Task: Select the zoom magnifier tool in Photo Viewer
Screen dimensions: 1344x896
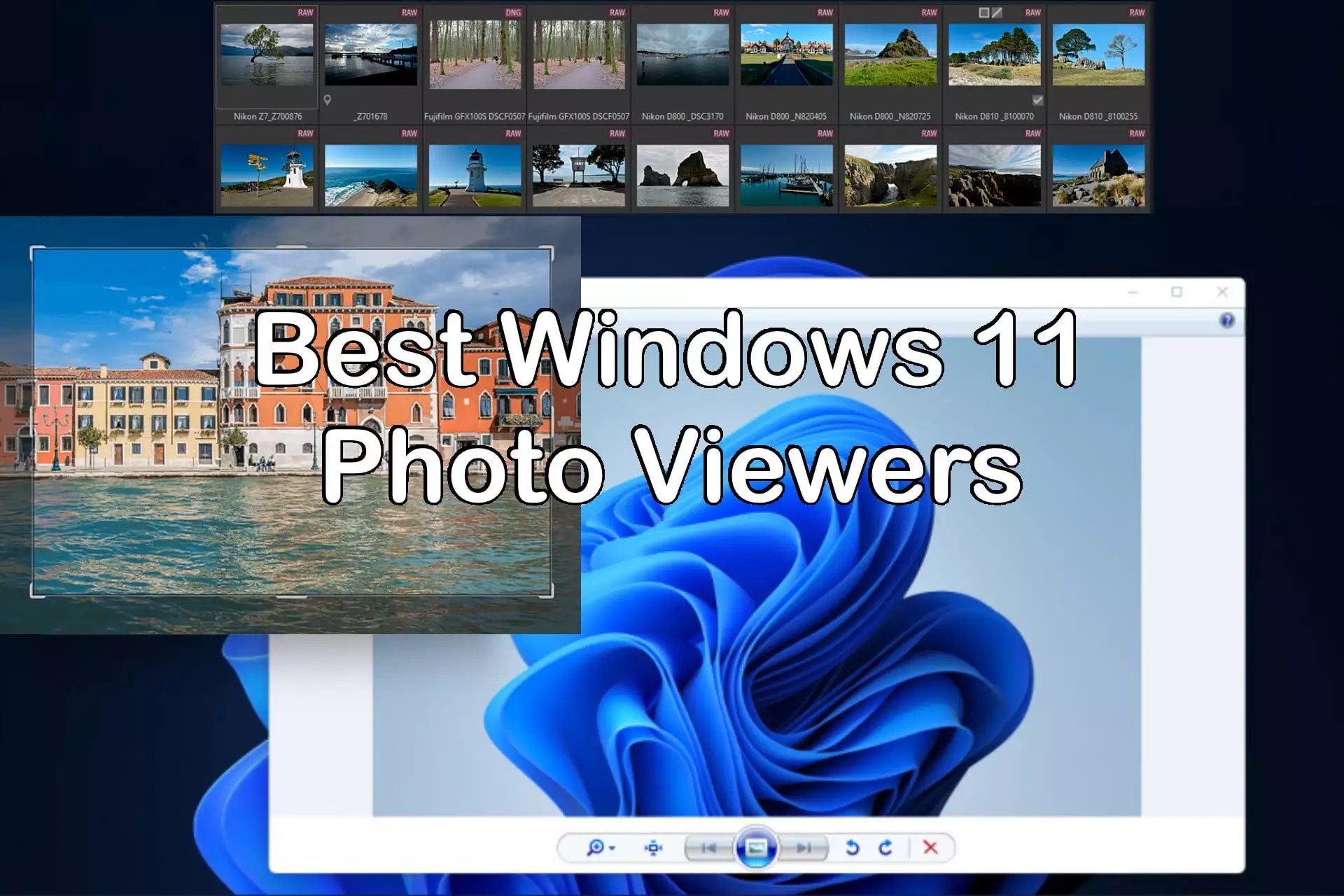Action: click(x=596, y=847)
